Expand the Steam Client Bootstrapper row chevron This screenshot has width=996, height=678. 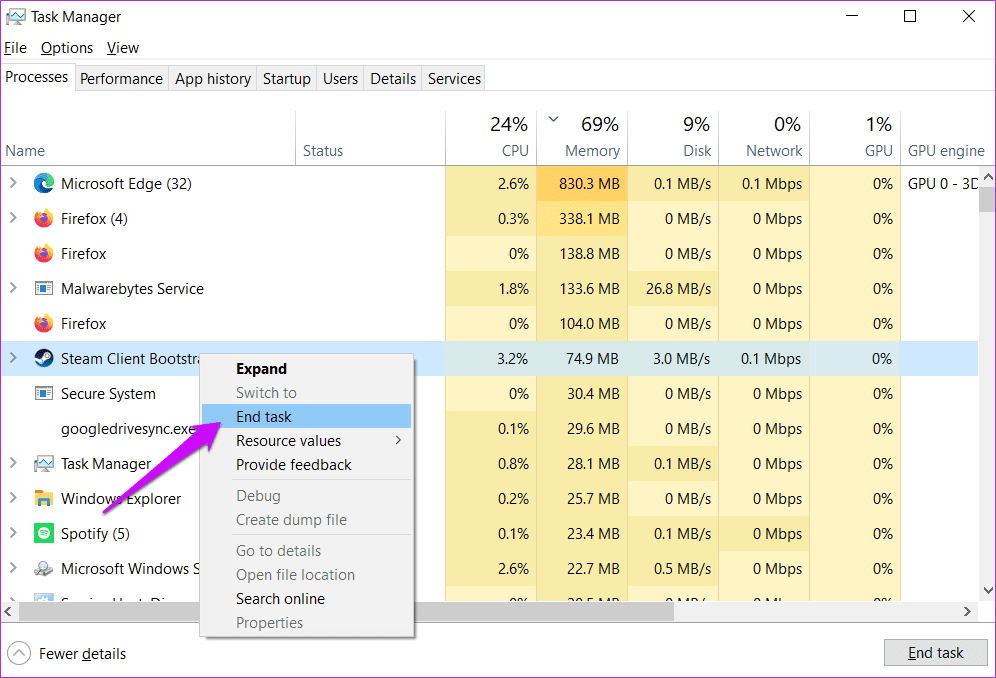[x=13, y=358]
